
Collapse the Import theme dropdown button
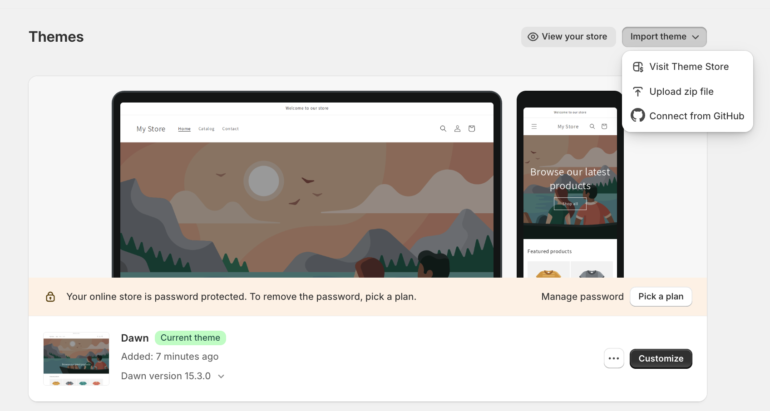pyautogui.click(x=664, y=37)
